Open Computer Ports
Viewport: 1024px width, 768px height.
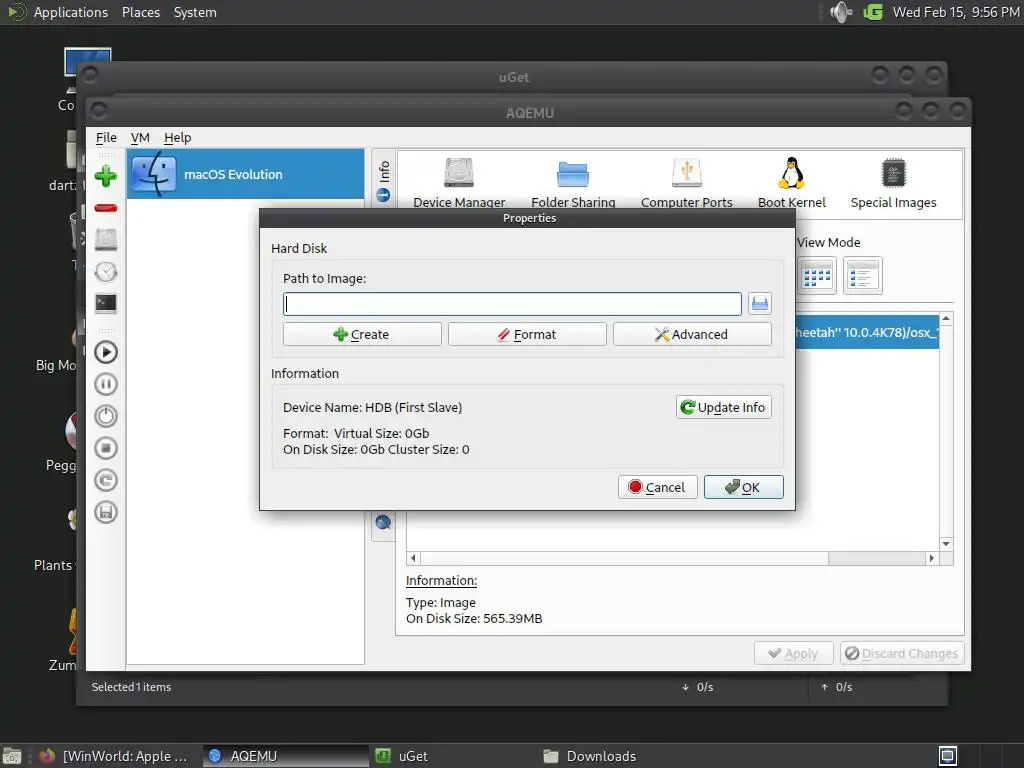tap(686, 183)
